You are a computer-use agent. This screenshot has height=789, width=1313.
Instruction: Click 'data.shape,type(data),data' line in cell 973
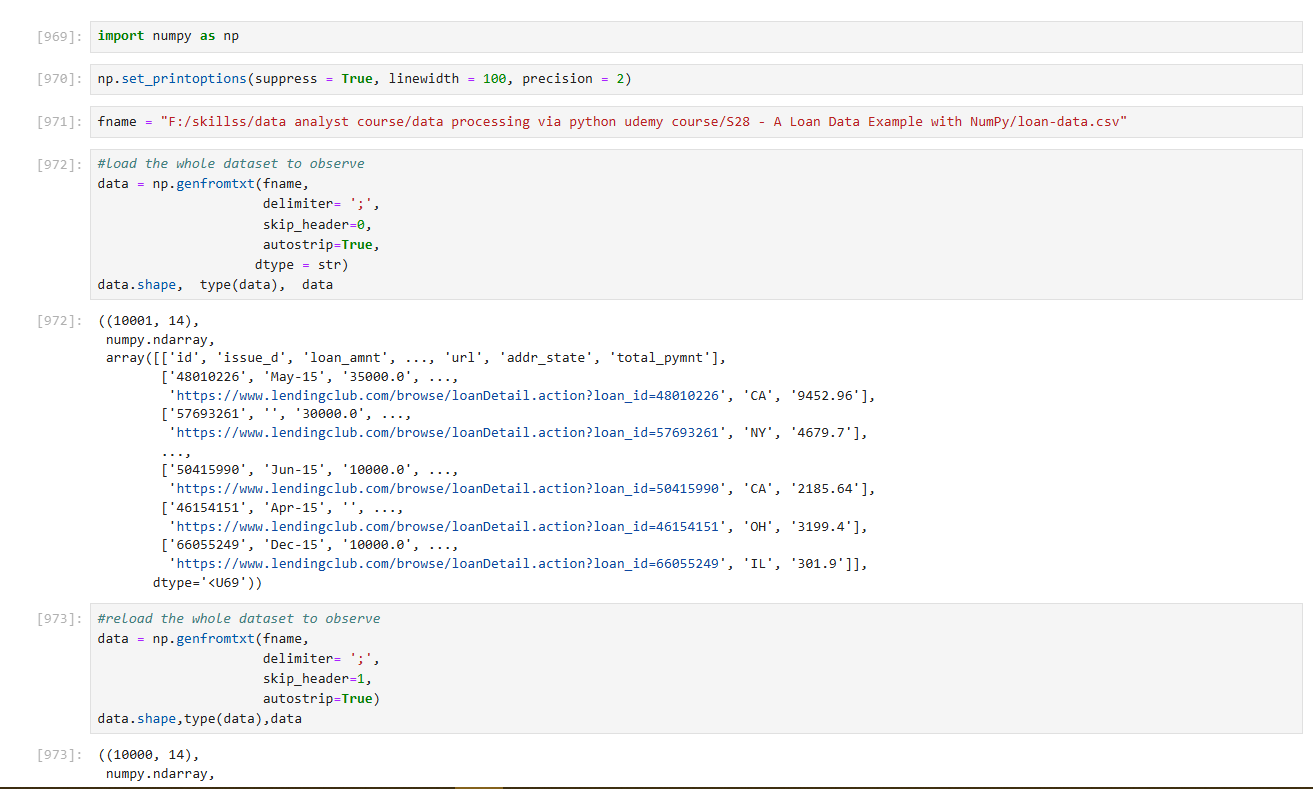tap(200, 719)
